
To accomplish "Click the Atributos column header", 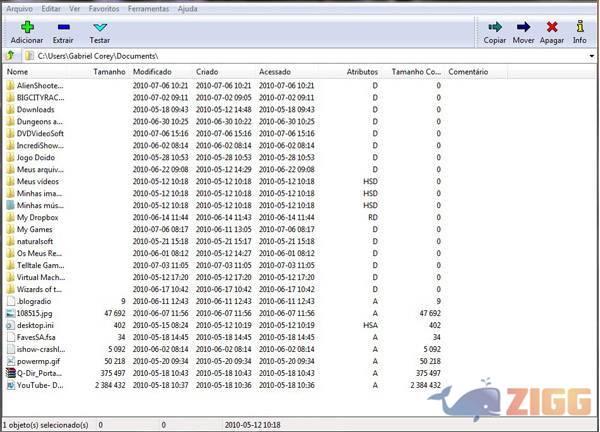I will [x=362, y=72].
